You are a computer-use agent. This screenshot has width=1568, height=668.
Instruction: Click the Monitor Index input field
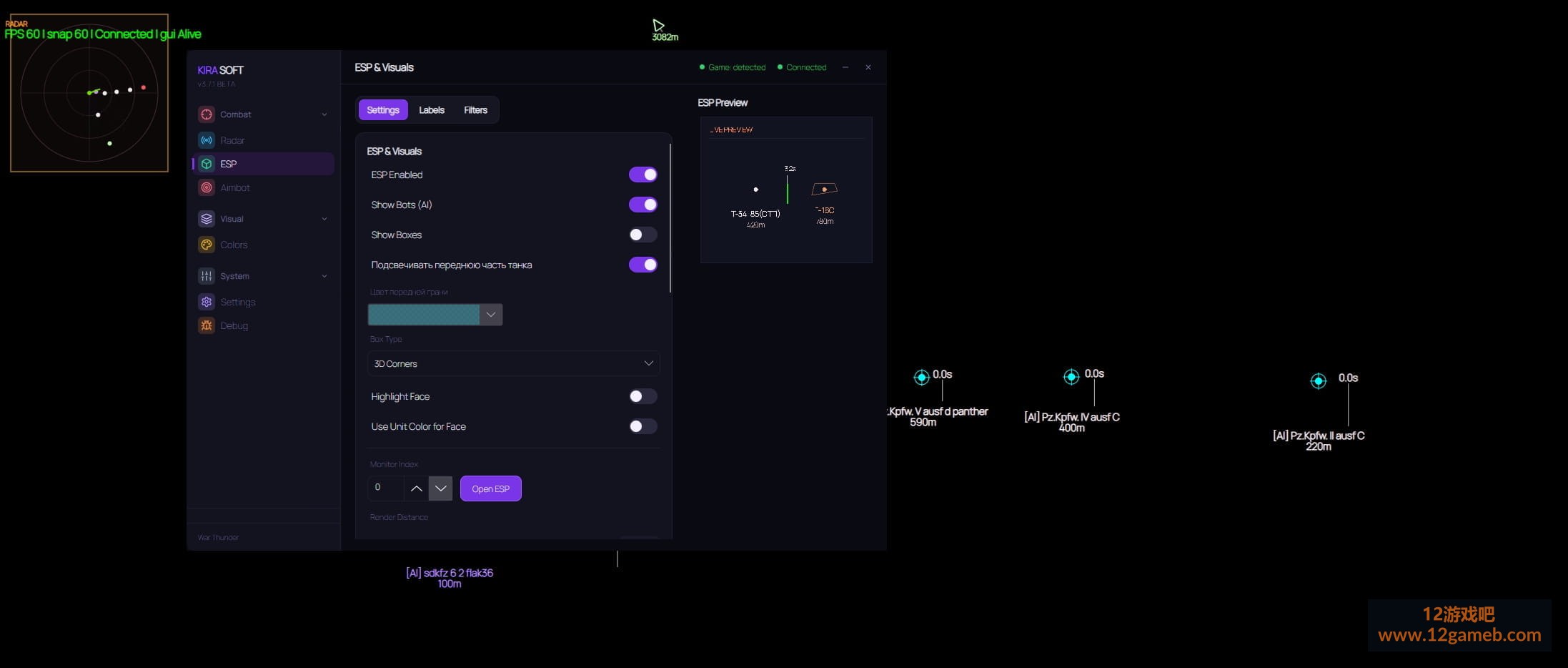(x=386, y=488)
